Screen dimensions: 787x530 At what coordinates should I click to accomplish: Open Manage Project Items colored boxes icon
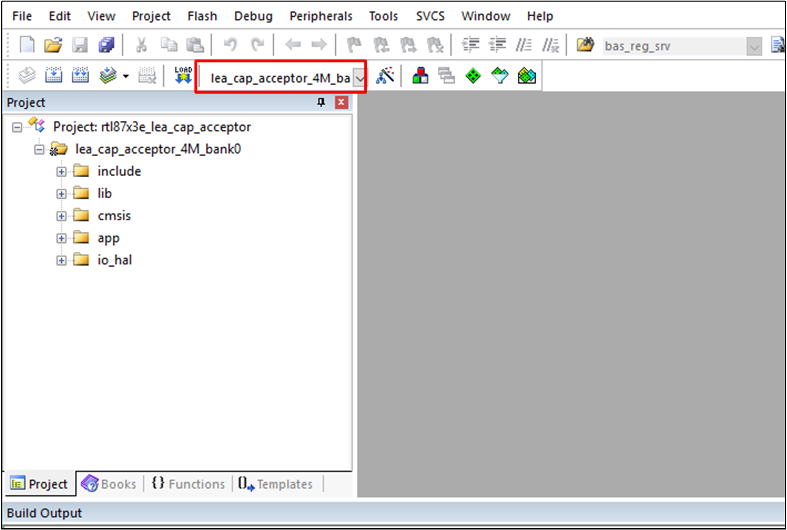tap(420, 76)
